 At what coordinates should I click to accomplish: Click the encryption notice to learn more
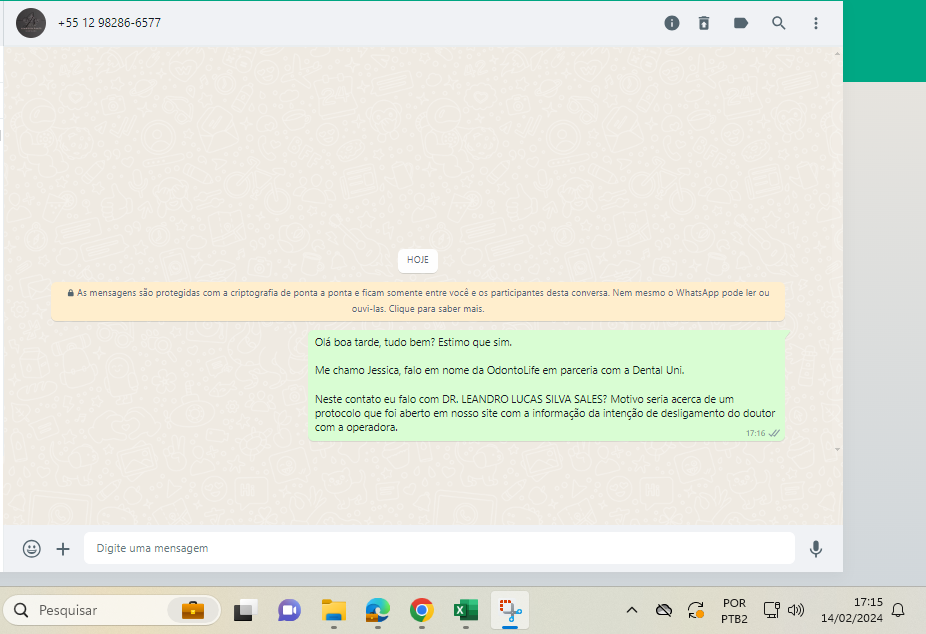[418, 301]
